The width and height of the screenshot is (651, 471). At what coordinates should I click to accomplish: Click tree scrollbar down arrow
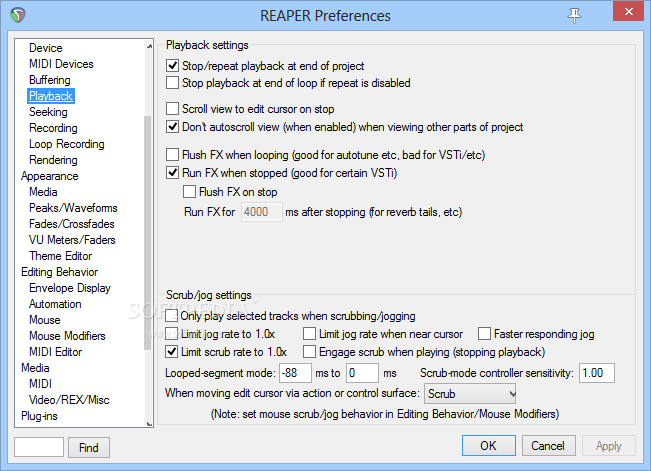[149, 423]
